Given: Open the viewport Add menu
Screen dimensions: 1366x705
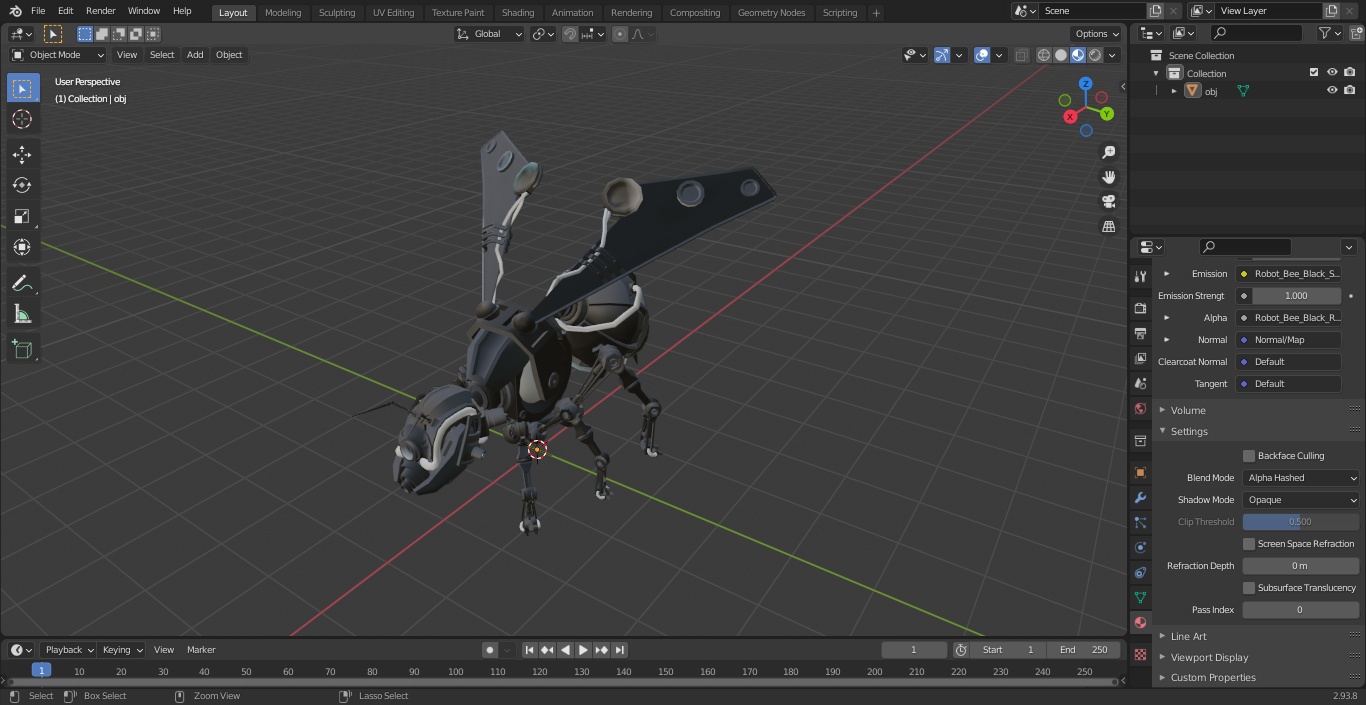Looking at the screenshot, I should point(195,55).
